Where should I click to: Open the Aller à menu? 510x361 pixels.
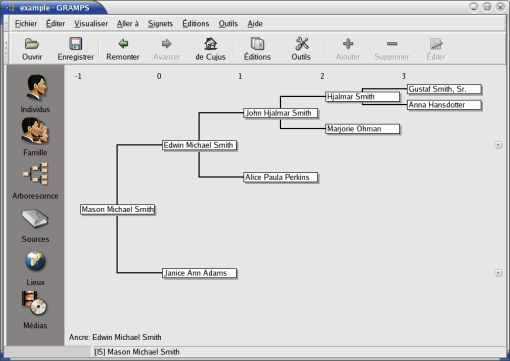(128, 24)
